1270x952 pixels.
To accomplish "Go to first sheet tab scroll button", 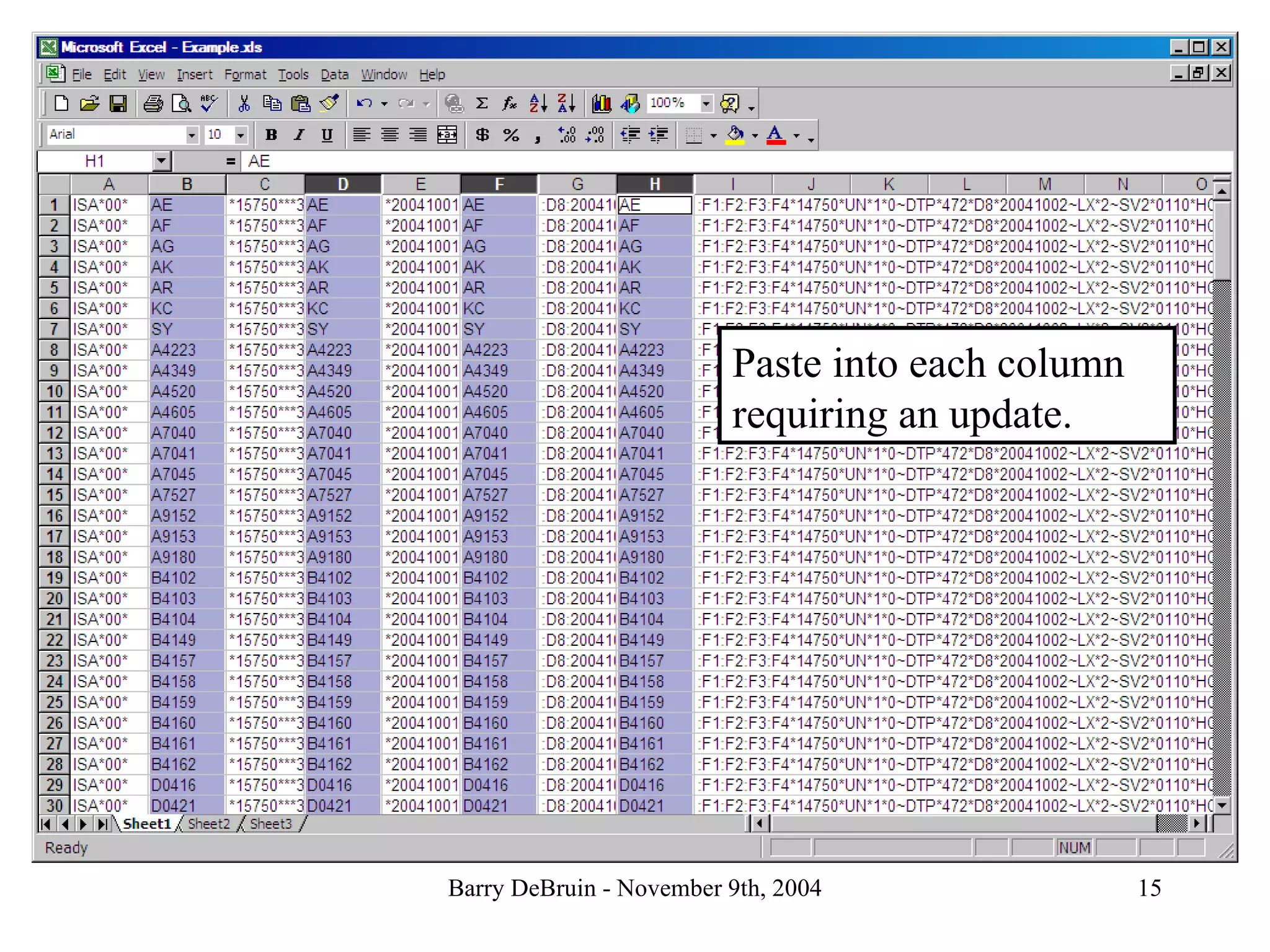I will click(x=46, y=824).
